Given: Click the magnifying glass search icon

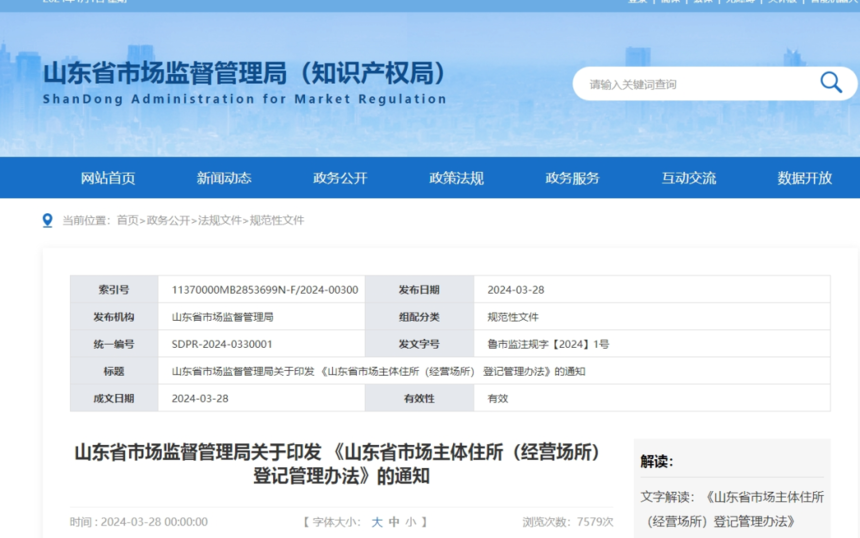Looking at the screenshot, I should coord(830,83).
